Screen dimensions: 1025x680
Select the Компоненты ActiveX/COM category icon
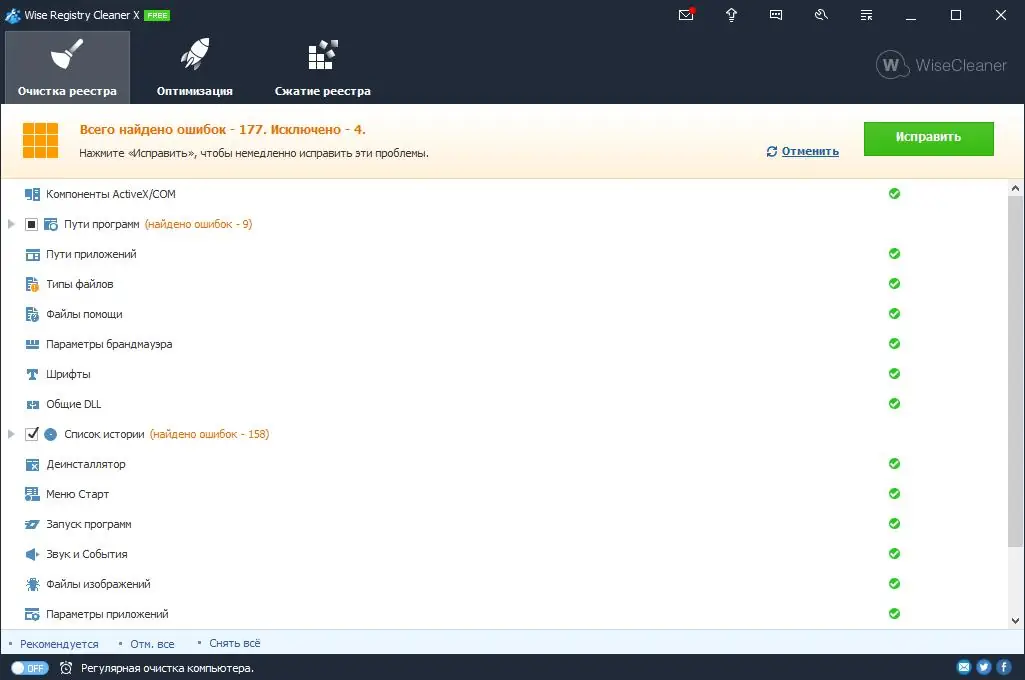32,194
